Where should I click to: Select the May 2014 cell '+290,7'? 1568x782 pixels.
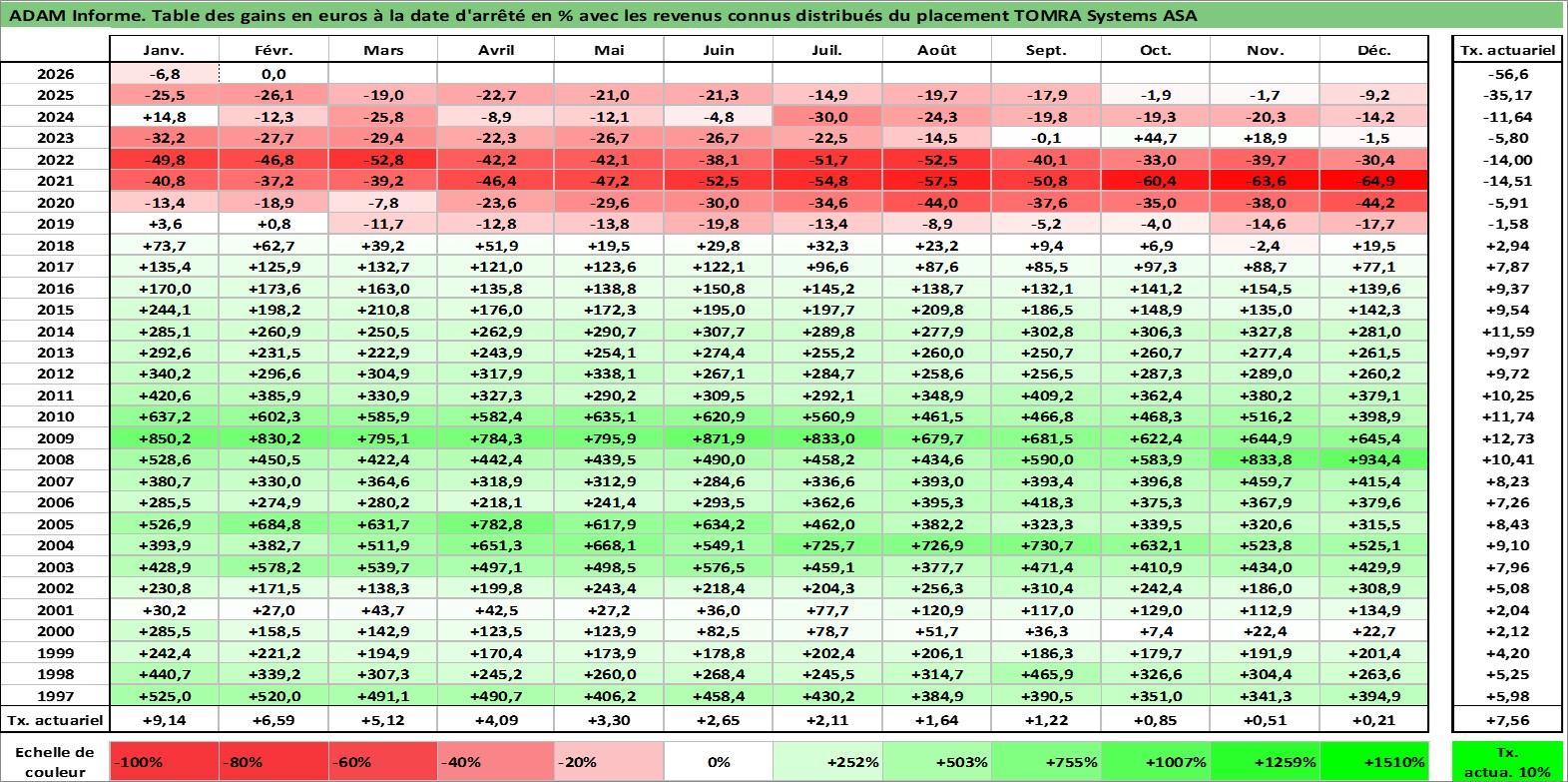609,332
